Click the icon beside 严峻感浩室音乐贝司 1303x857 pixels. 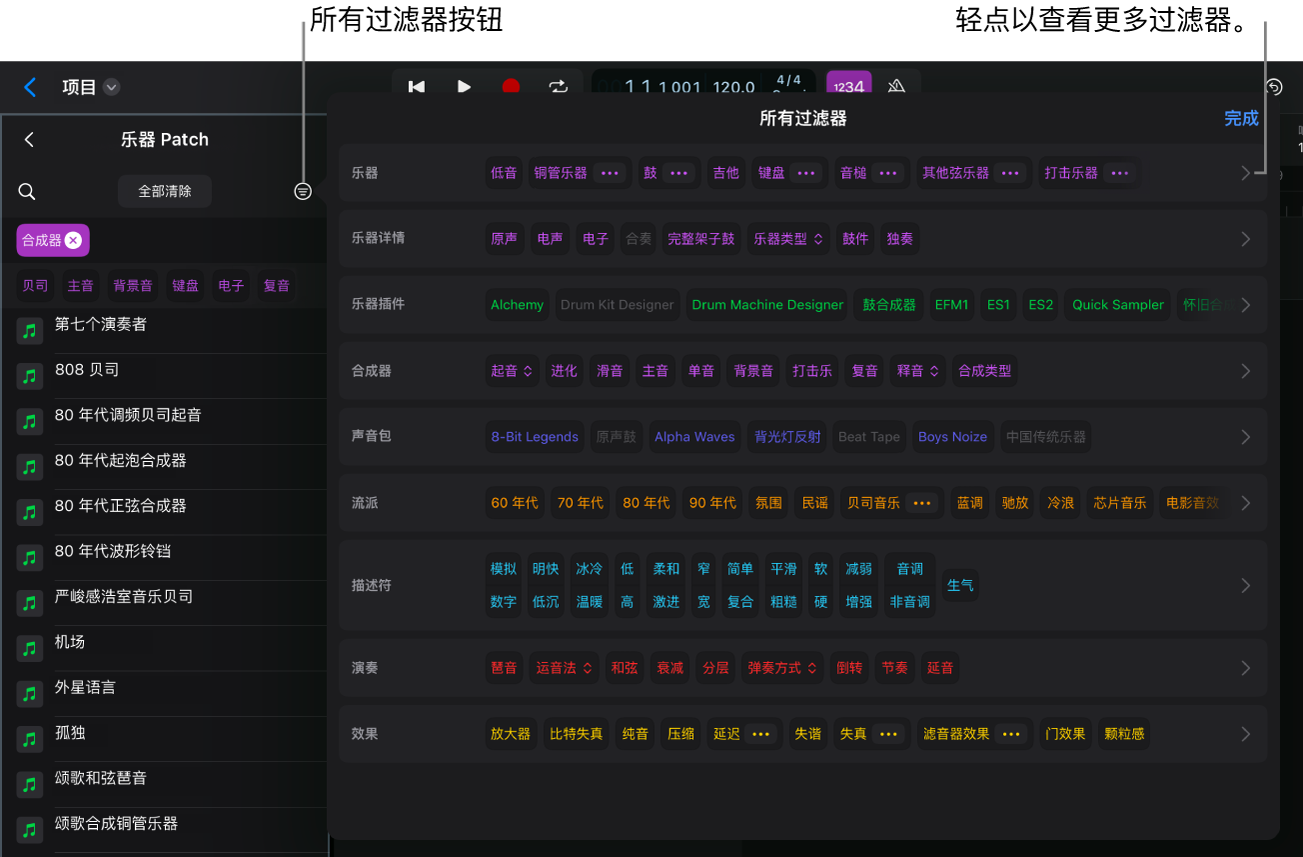[x=30, y=603]
